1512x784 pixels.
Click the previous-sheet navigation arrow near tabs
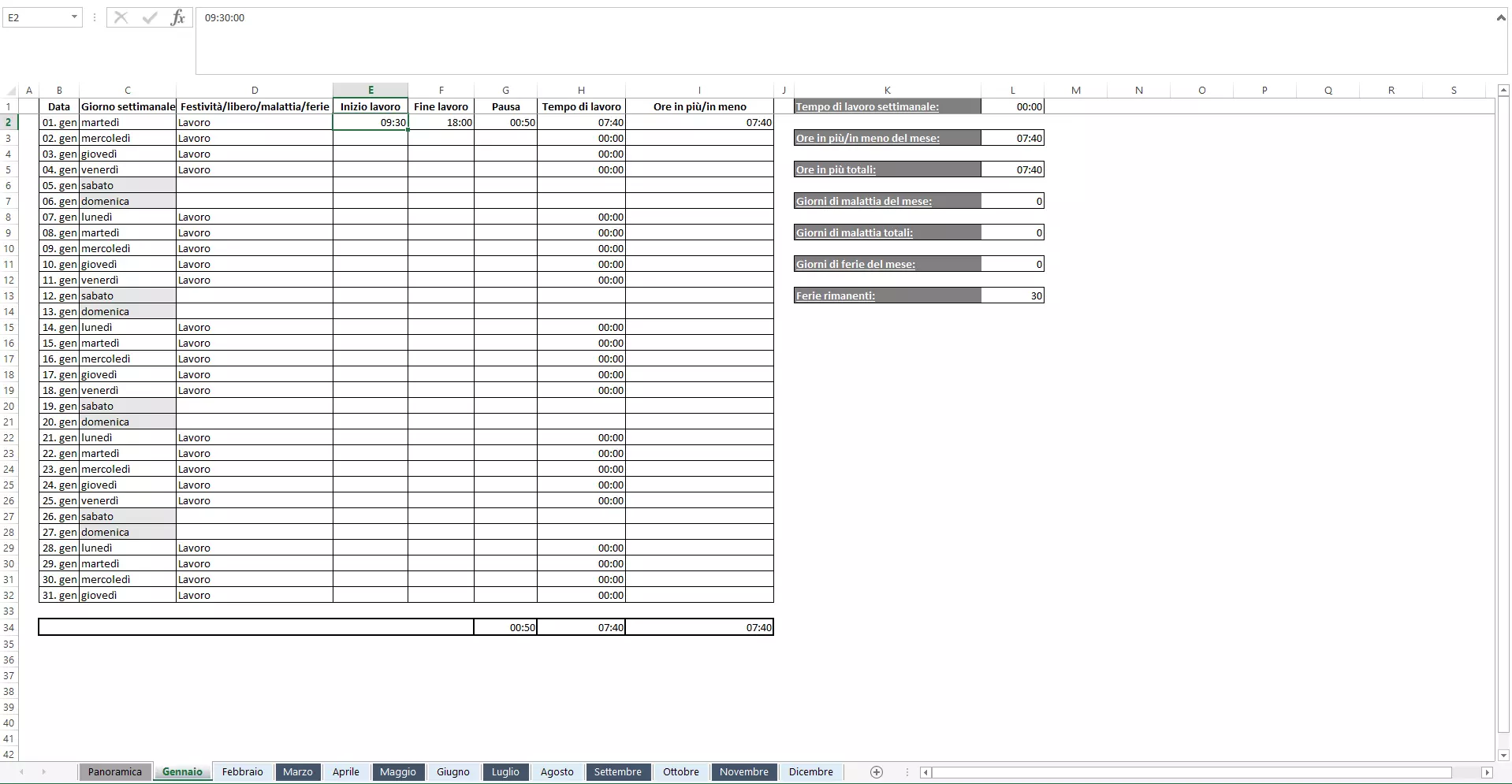pyautogui.click(x=21, y=772)
